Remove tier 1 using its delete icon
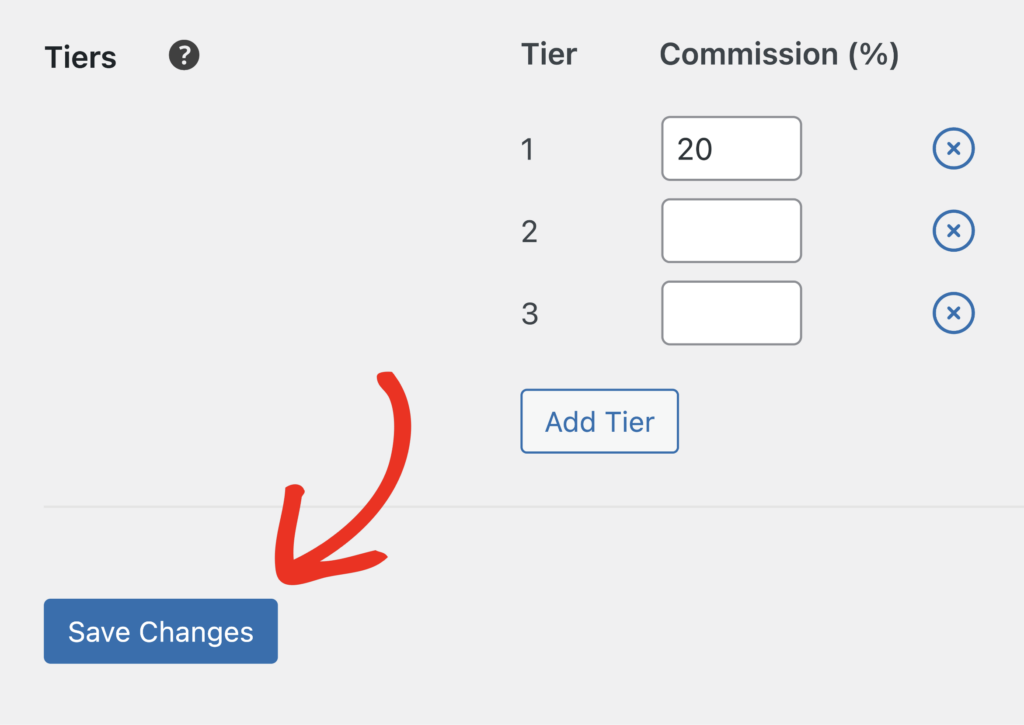1024x725 pixels. tap(953, 148)
